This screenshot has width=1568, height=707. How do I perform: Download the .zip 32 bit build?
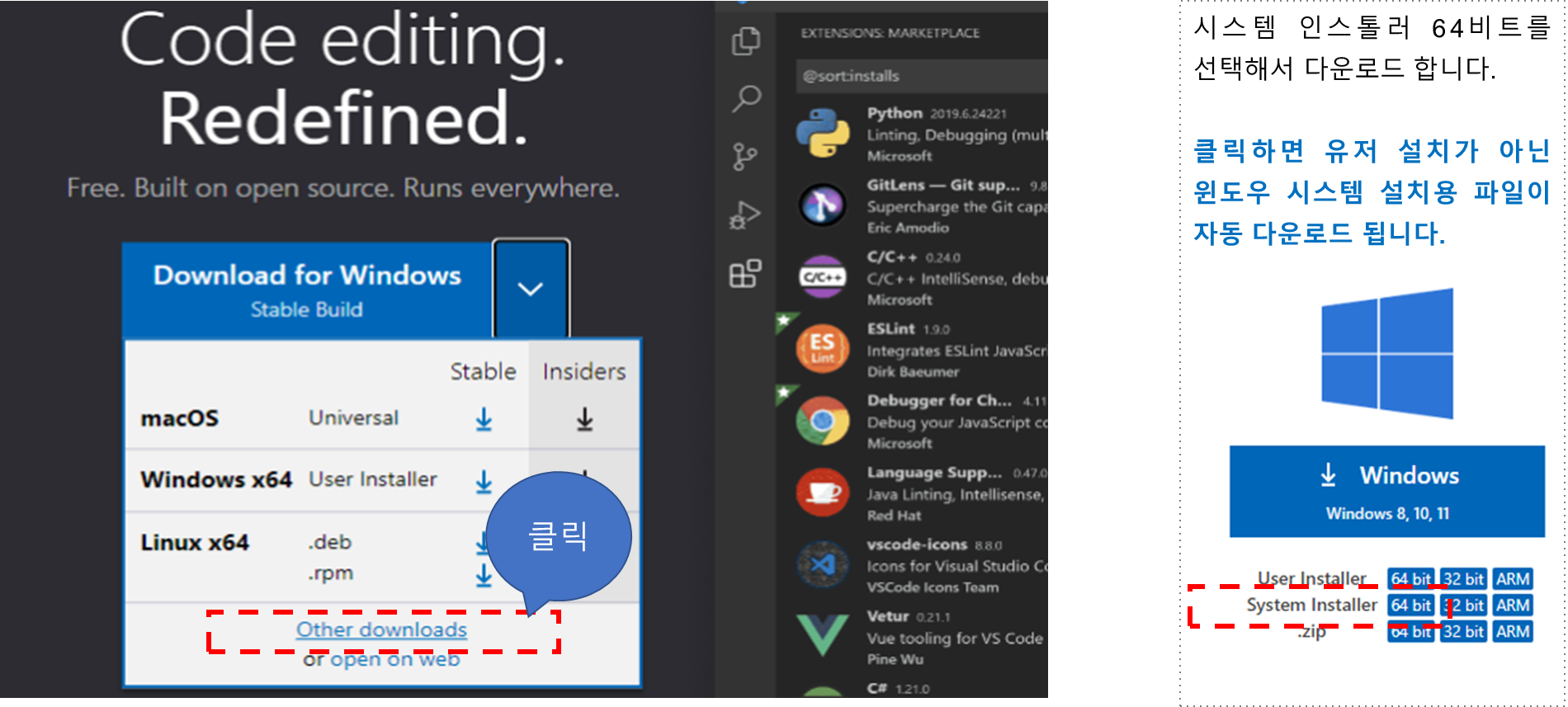pyautogui.click(x=1464, y=632)
